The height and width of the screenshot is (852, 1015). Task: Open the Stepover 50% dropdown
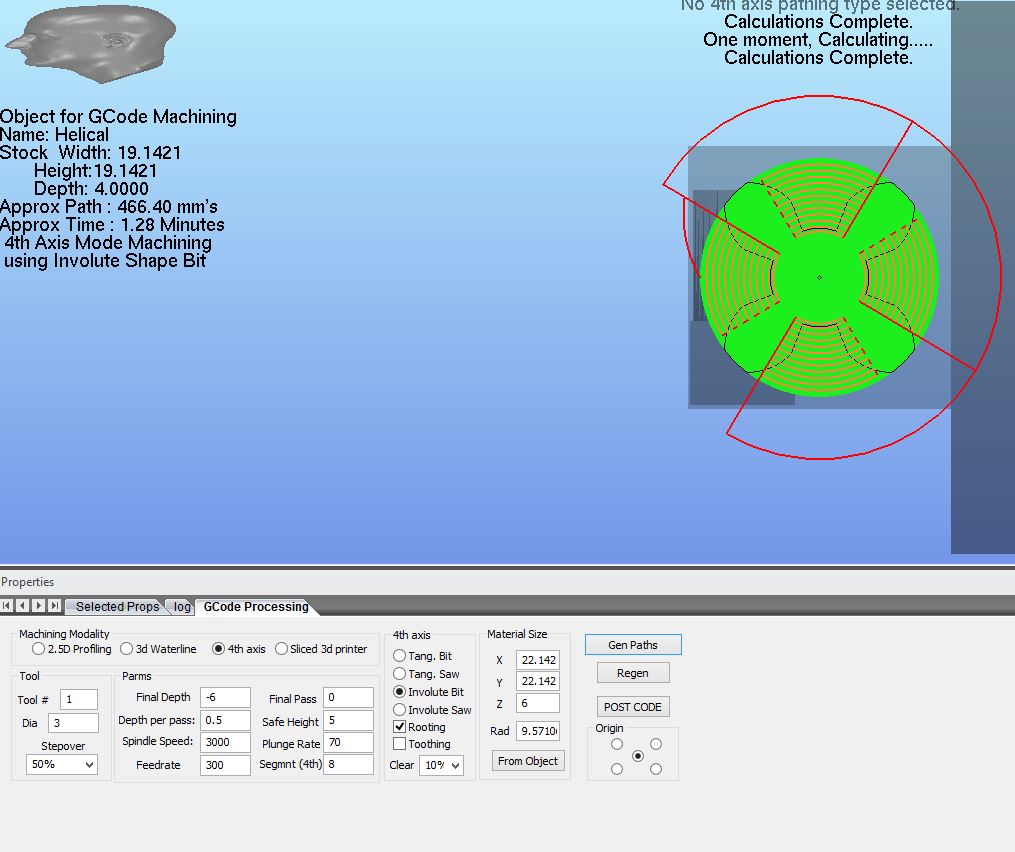62,764
